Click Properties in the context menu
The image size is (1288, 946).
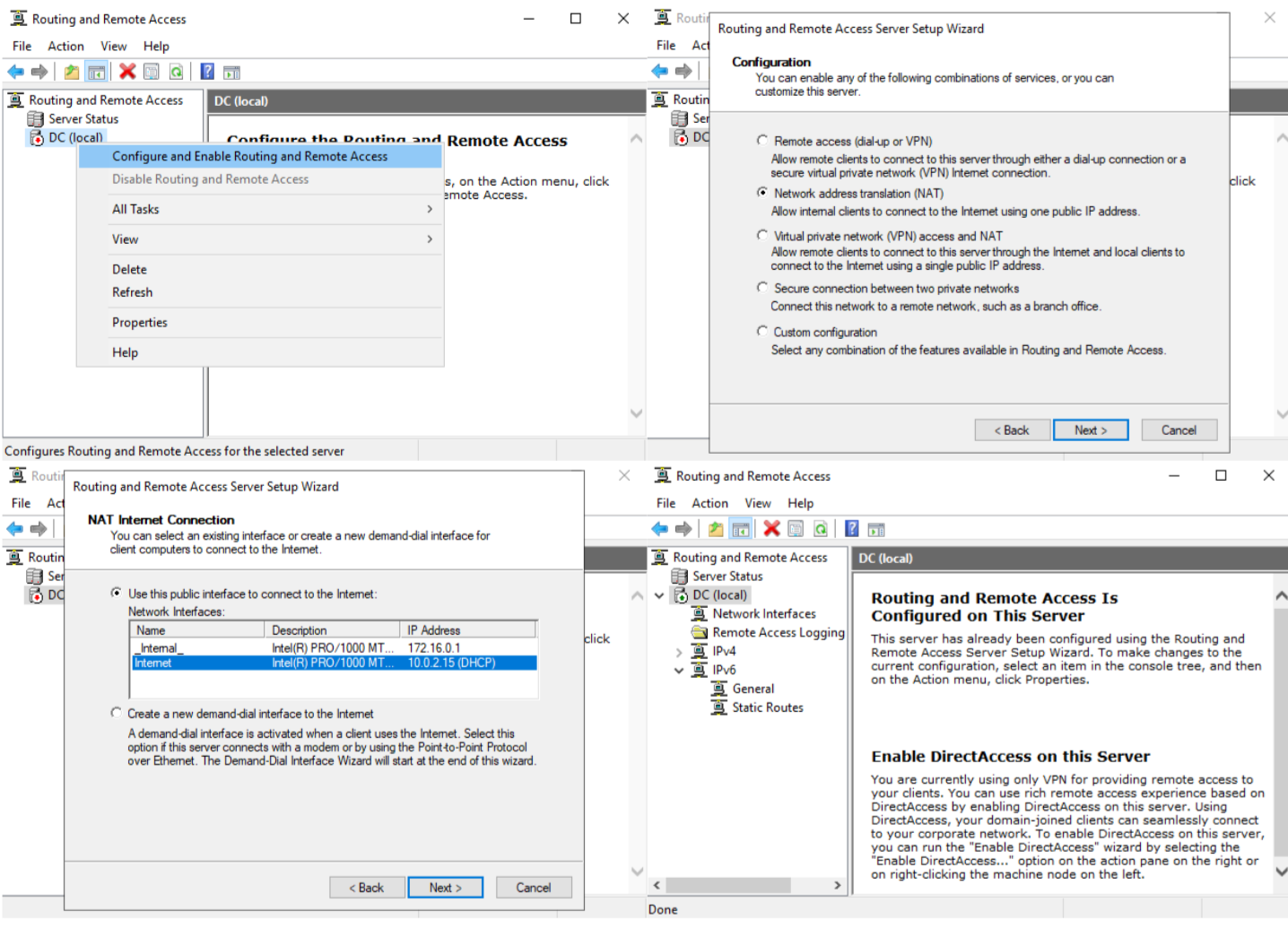(x=140, y=323)
